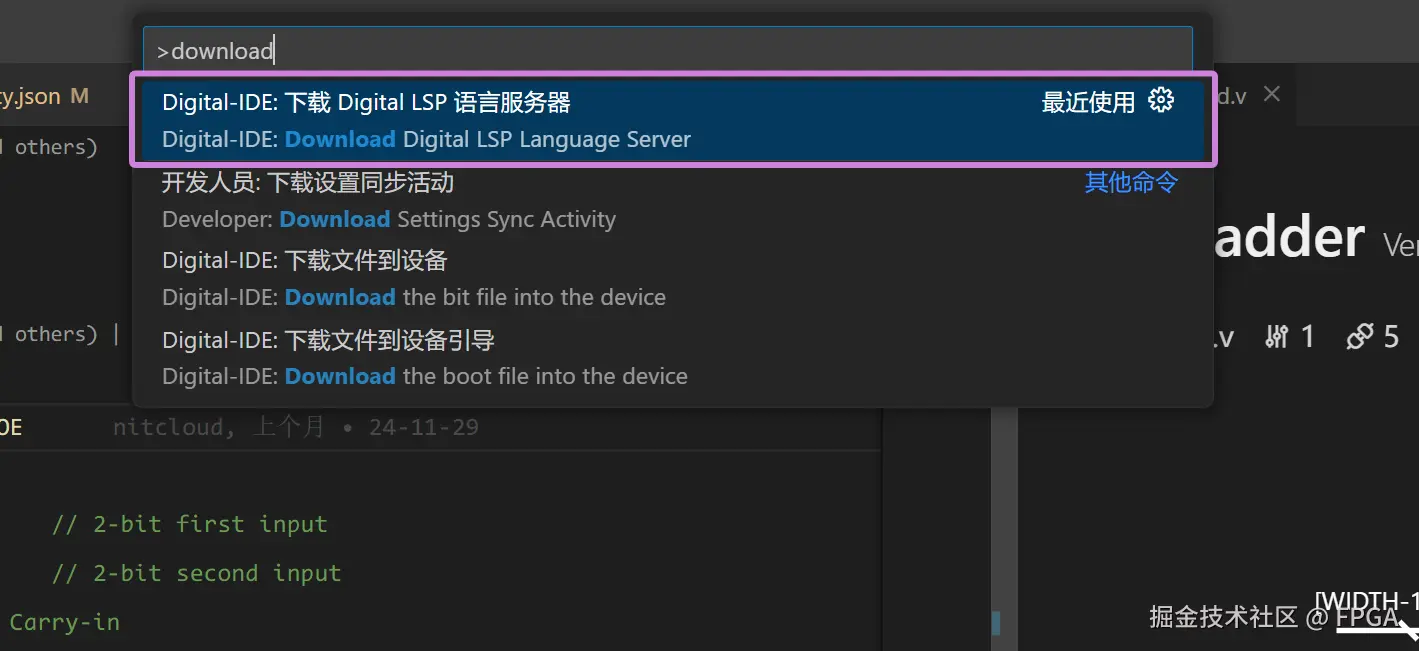Click the 其他命令 section label
Viewport: 1419px width, 651px height.
tap(1131, 182)
